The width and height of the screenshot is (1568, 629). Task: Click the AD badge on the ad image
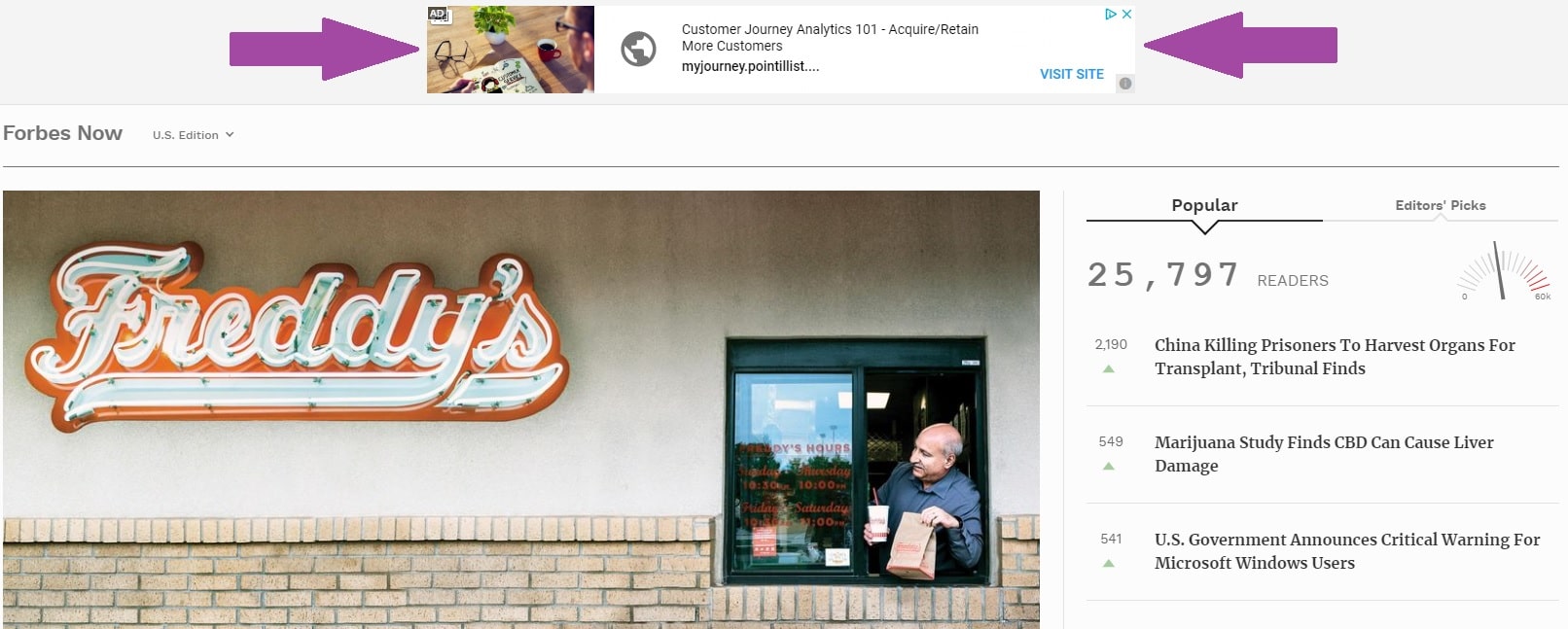(x=438, y=15)
